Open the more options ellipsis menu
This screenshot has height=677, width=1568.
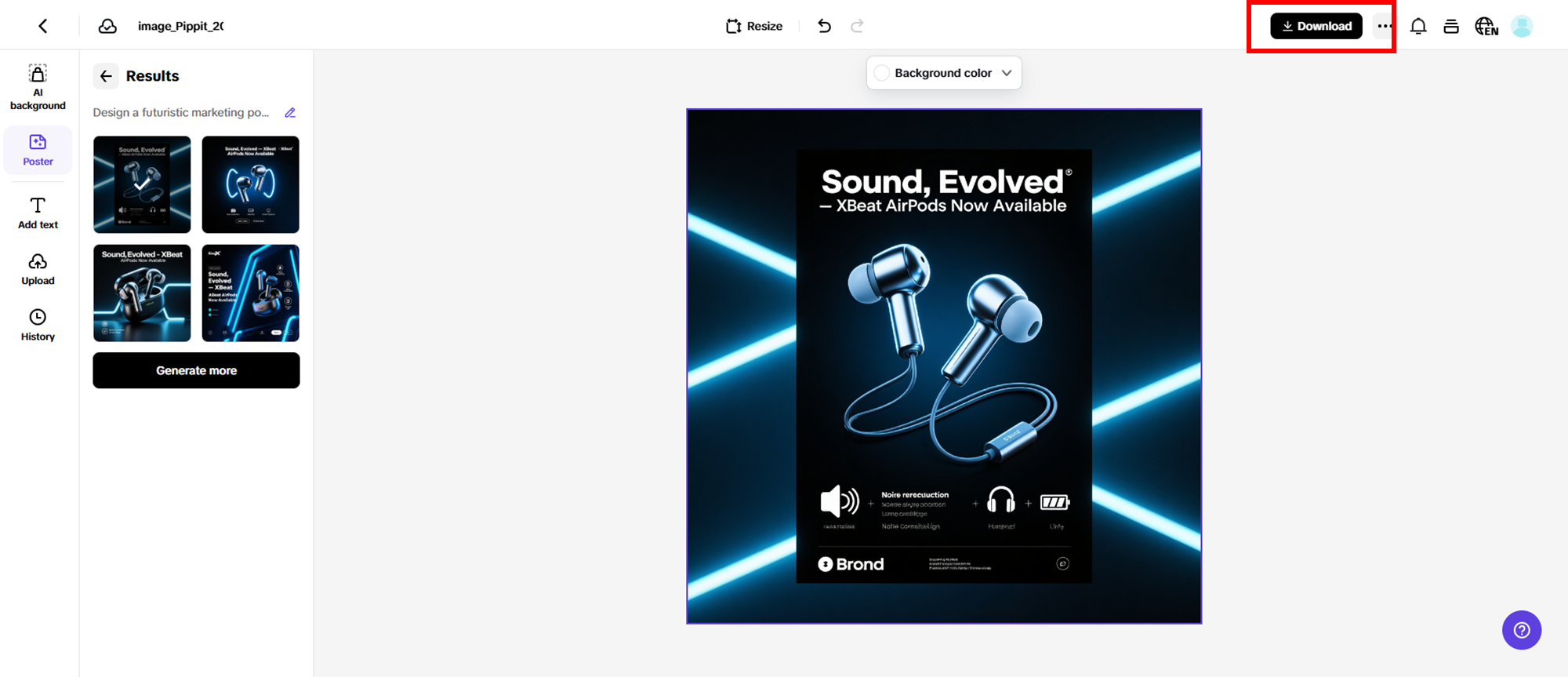pos(1384,26)
